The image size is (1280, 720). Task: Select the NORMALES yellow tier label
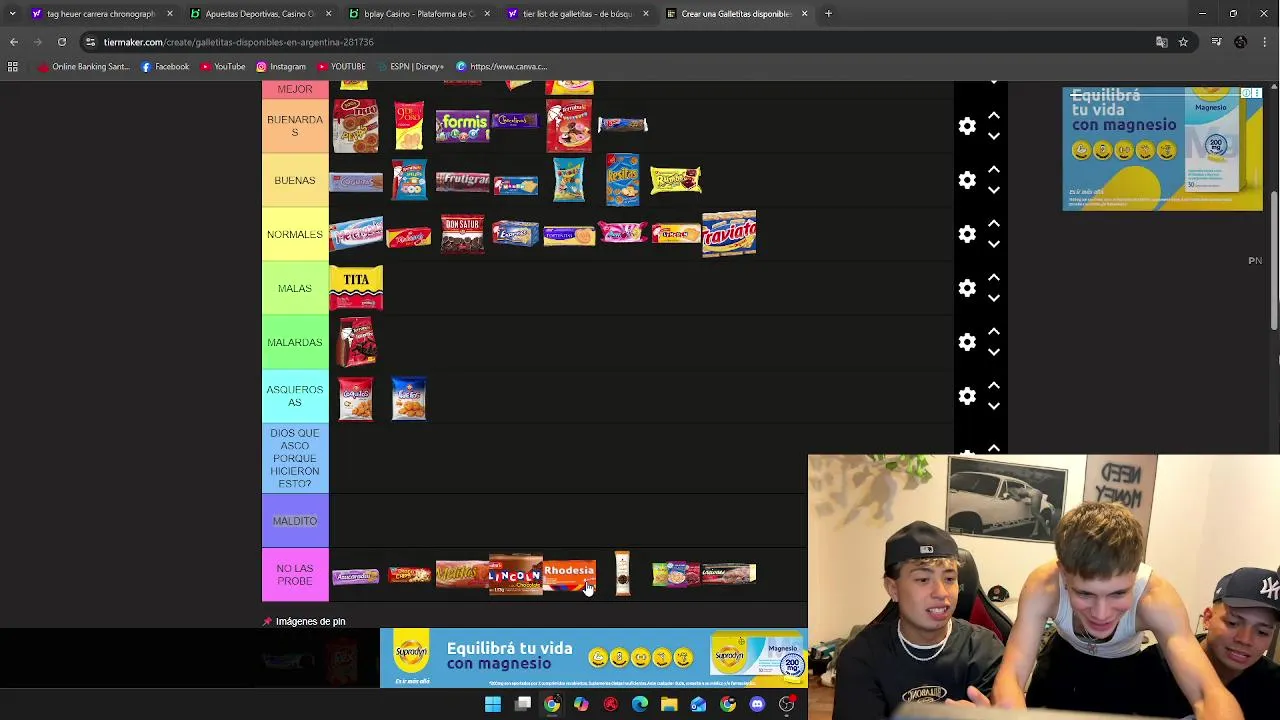tap(295, 234)
